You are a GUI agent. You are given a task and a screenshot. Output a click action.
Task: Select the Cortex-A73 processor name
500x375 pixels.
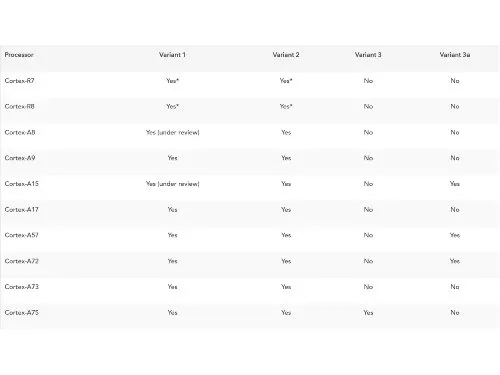(21, 287)
